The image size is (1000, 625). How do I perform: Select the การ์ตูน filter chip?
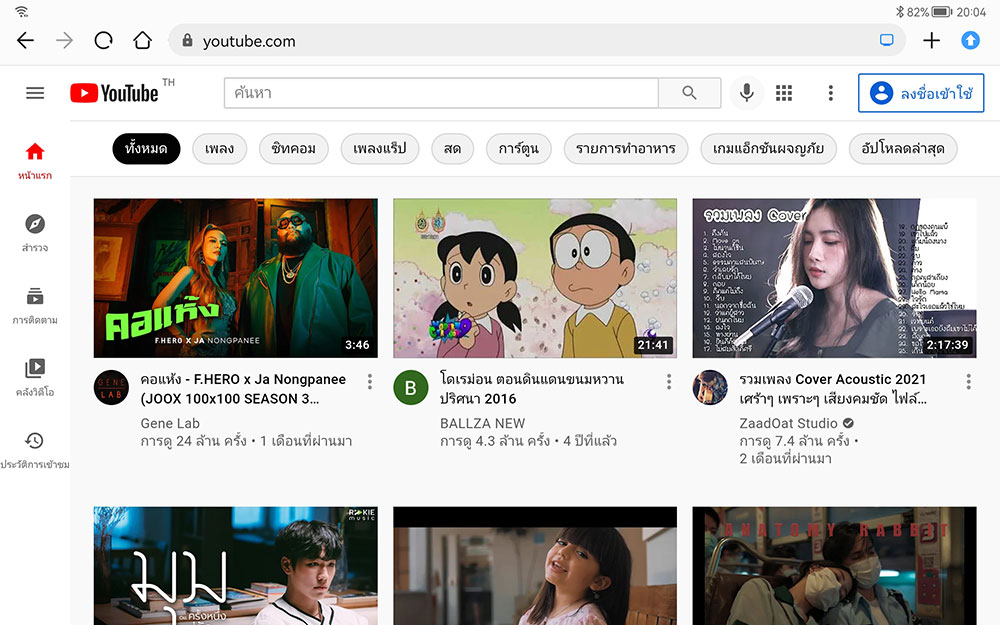tap(518, 149)
